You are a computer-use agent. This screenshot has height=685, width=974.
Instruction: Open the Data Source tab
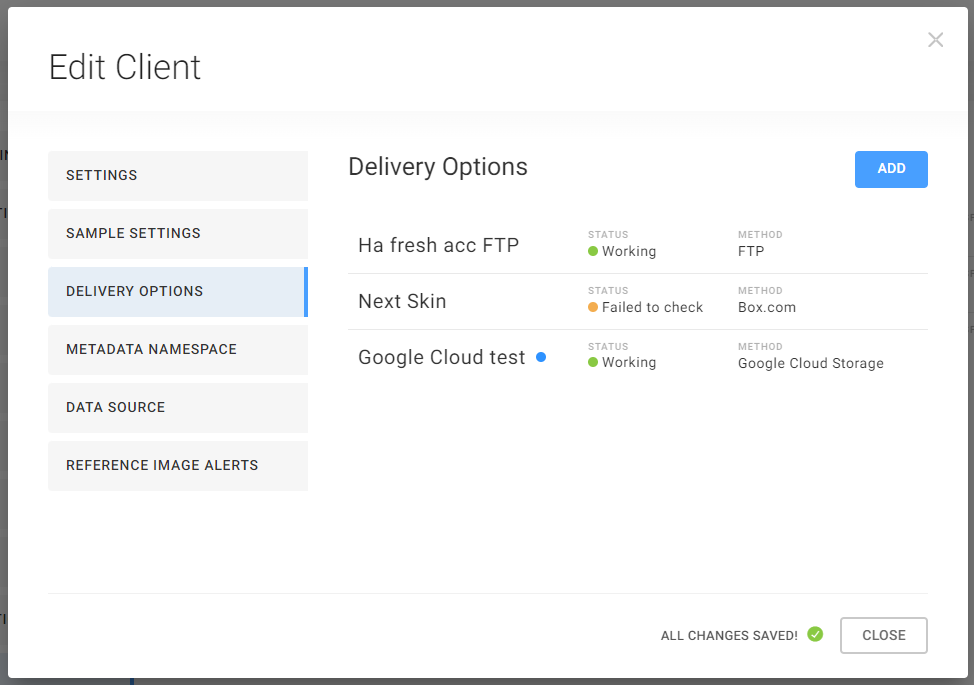point(177,408)
